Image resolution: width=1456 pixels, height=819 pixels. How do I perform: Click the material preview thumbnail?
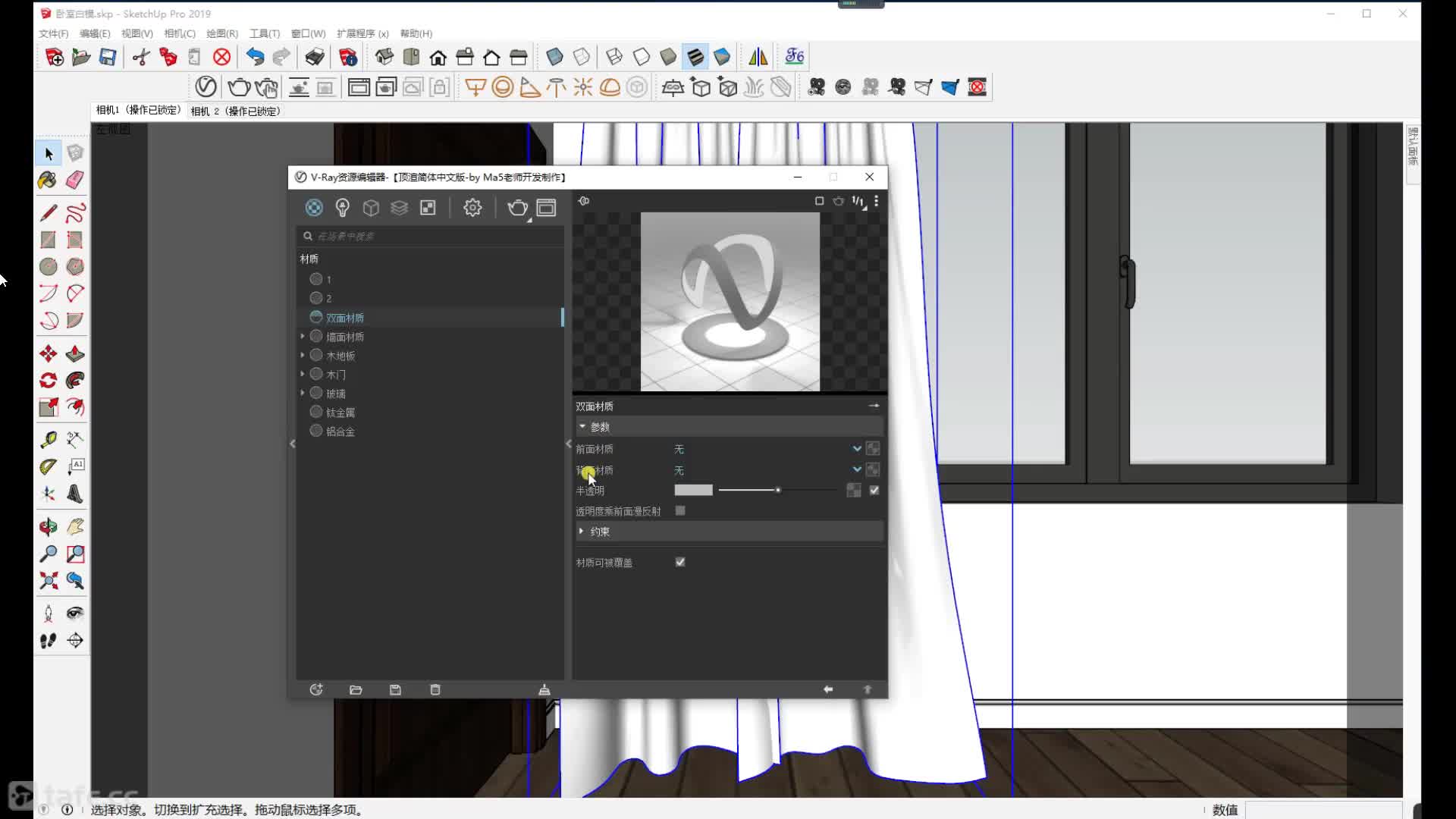pos(730,302)
